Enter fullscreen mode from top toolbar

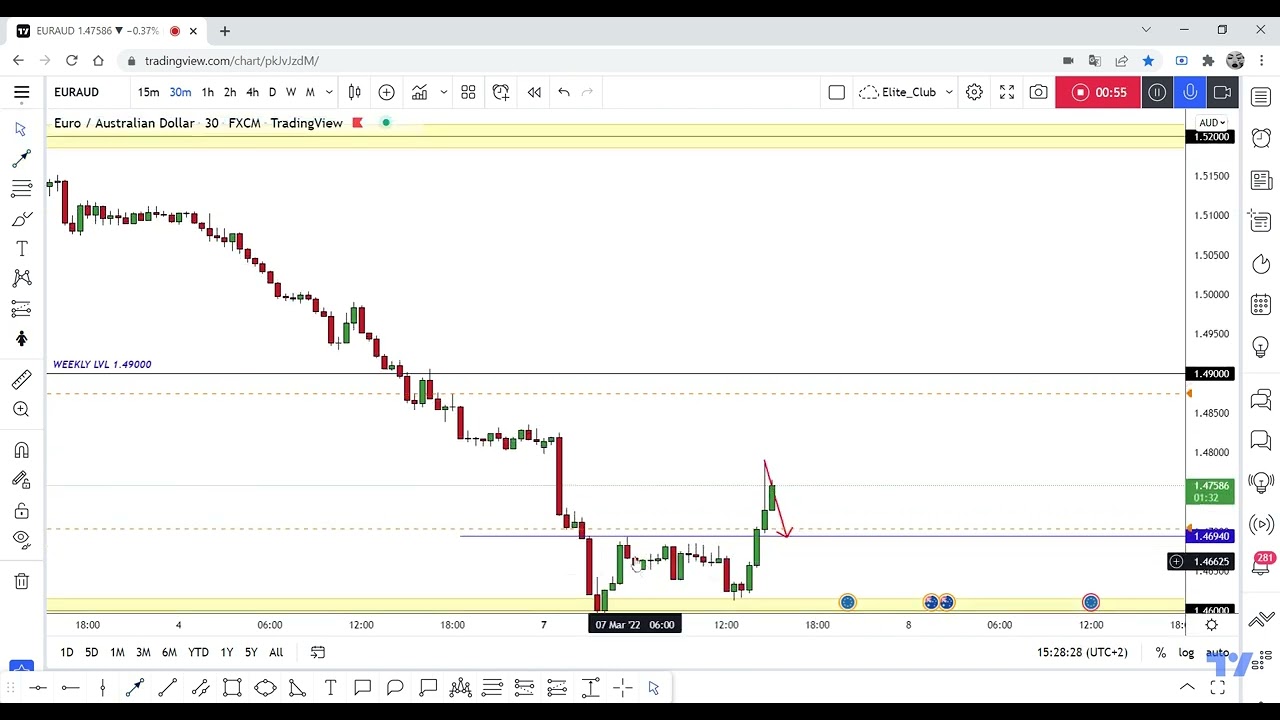point(1007,92)
